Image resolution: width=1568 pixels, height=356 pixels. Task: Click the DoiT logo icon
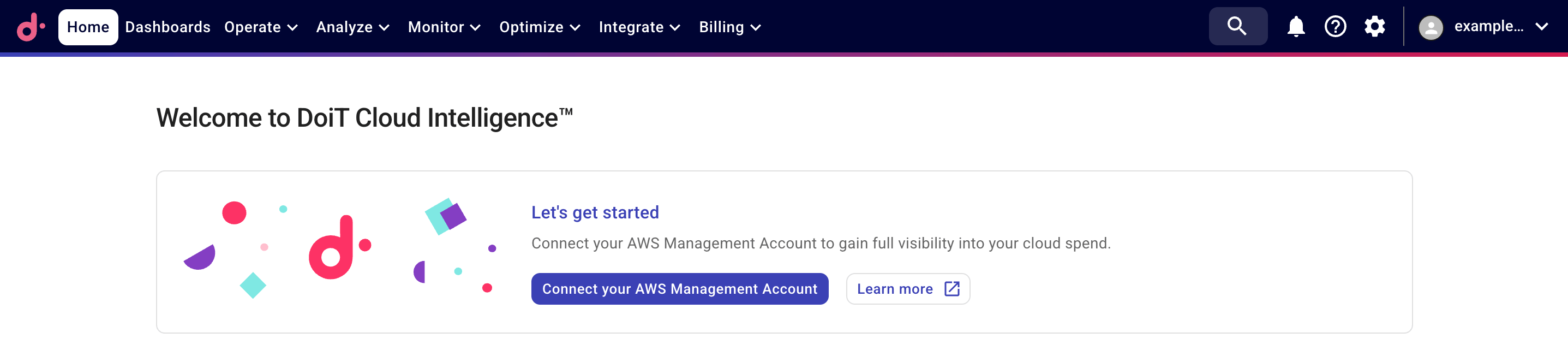[29, 26]
